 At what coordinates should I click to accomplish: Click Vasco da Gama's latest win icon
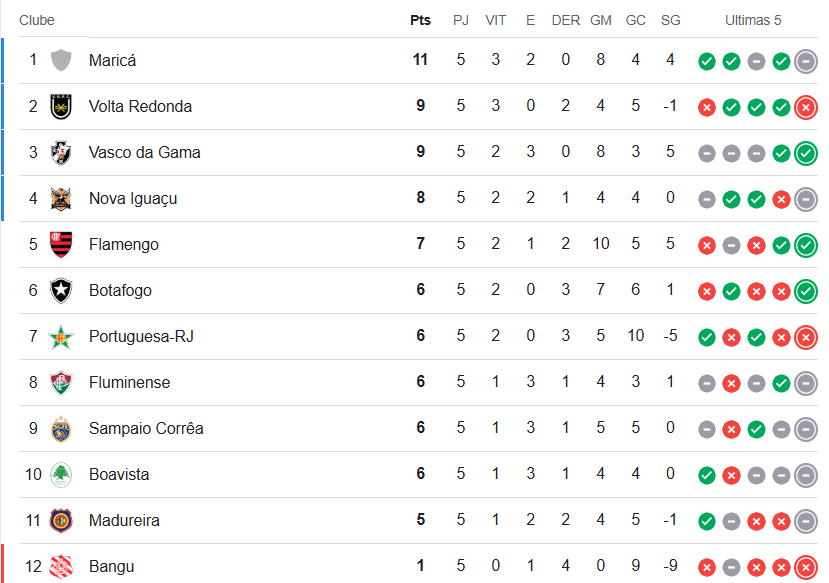coord(806,153)
